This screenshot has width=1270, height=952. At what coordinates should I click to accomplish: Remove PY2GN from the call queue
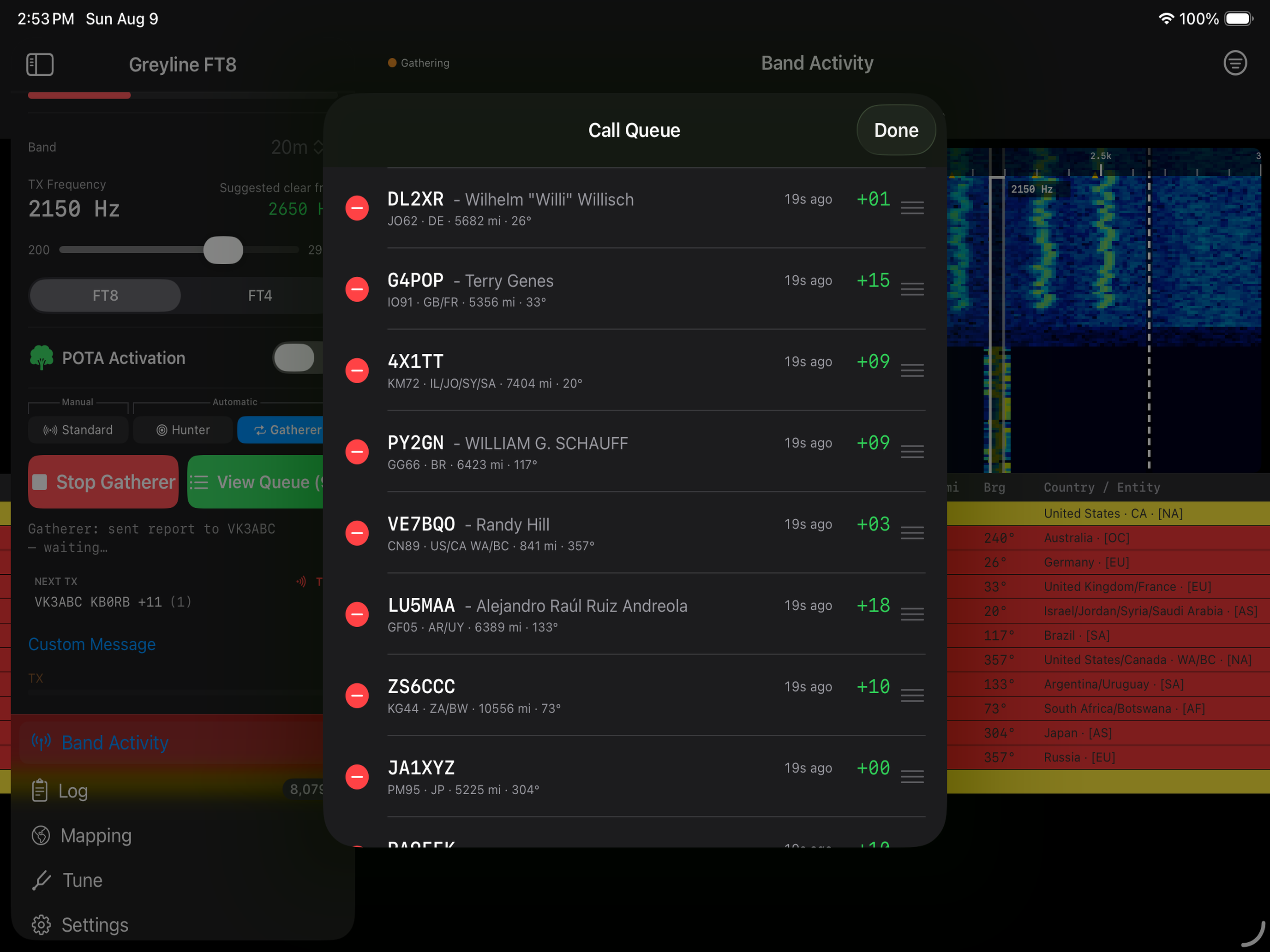pos(357,452)
